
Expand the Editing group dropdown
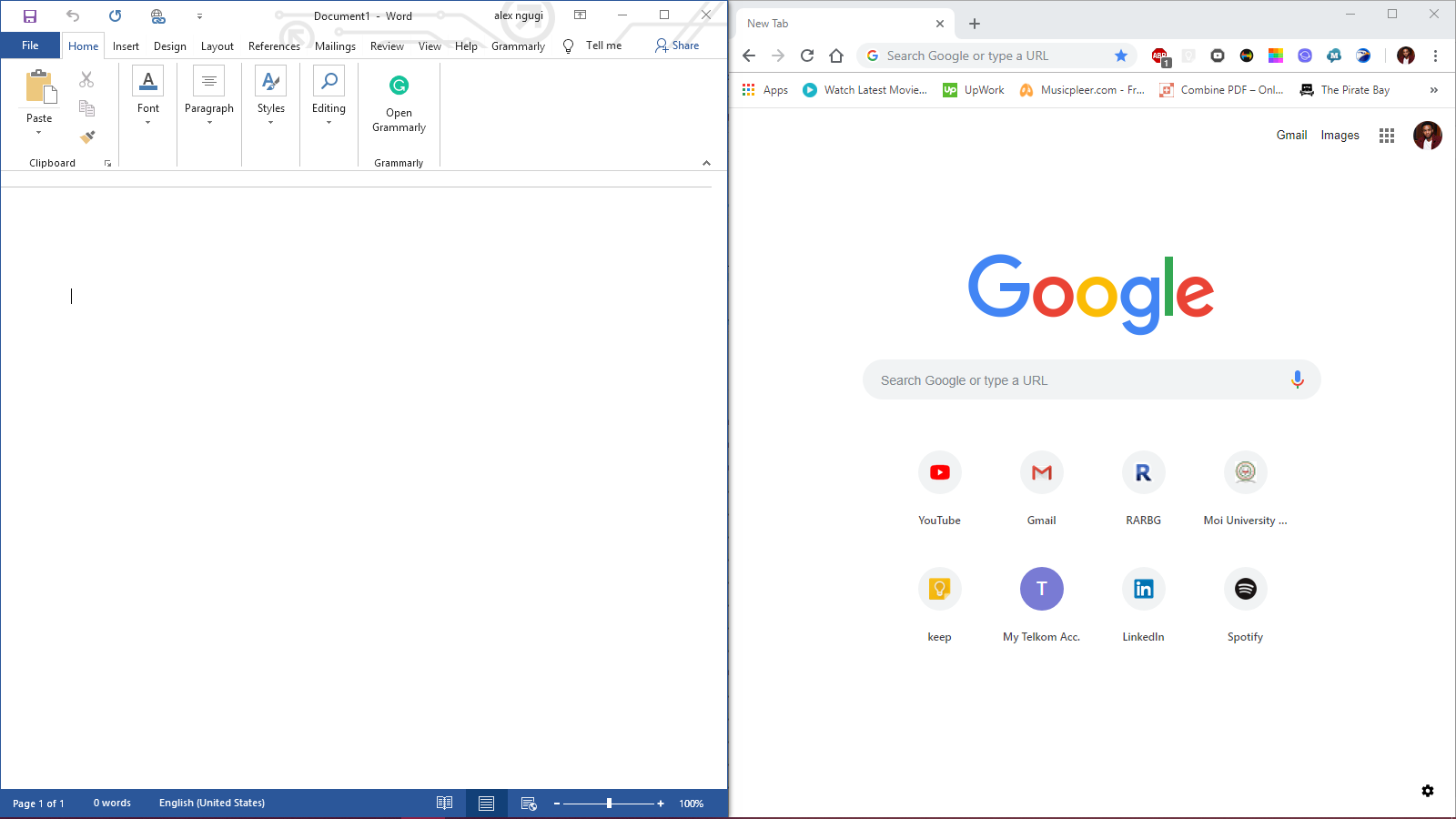[329, 122]
